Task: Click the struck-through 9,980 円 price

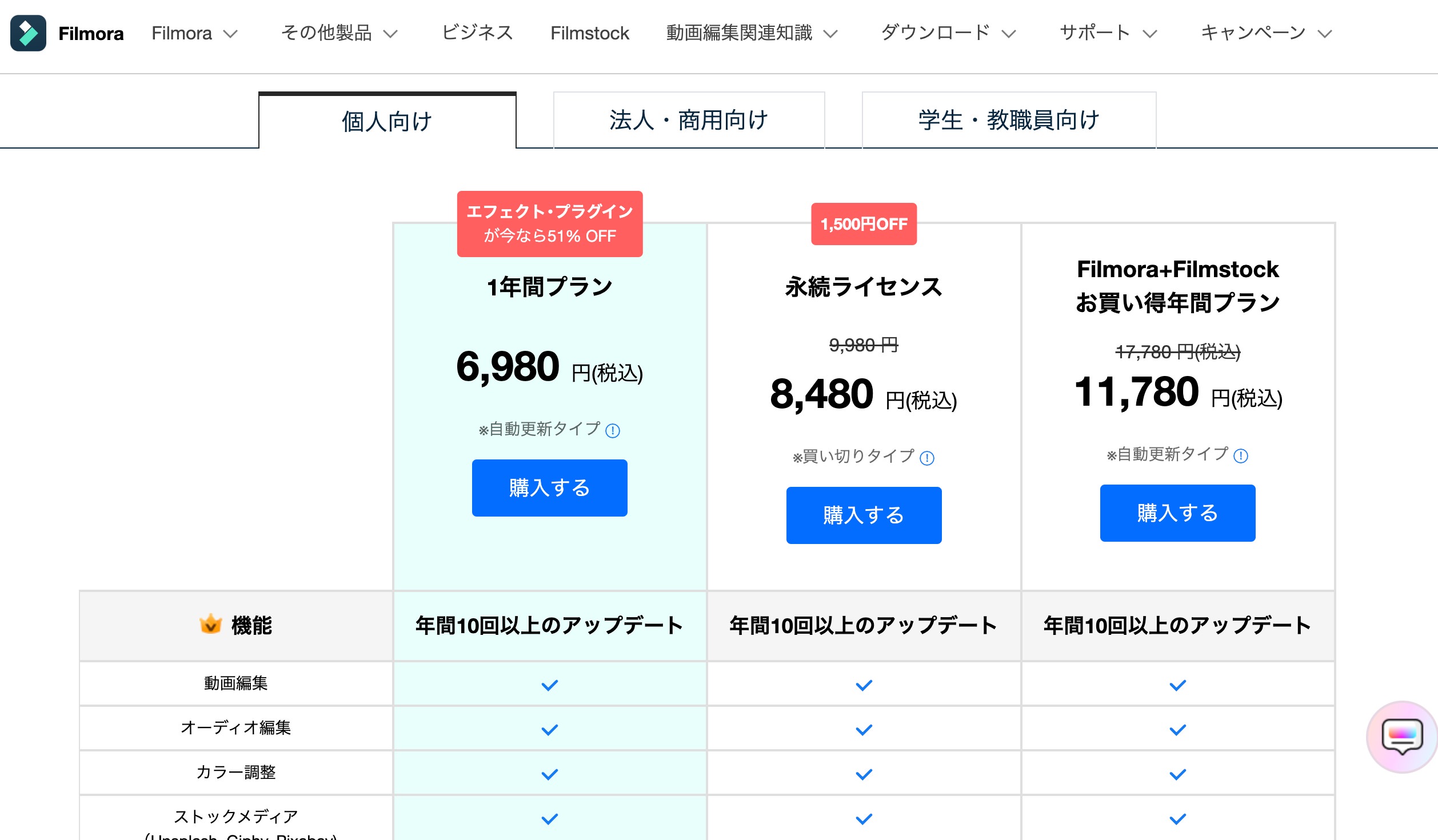Action: tap(864, 345)
